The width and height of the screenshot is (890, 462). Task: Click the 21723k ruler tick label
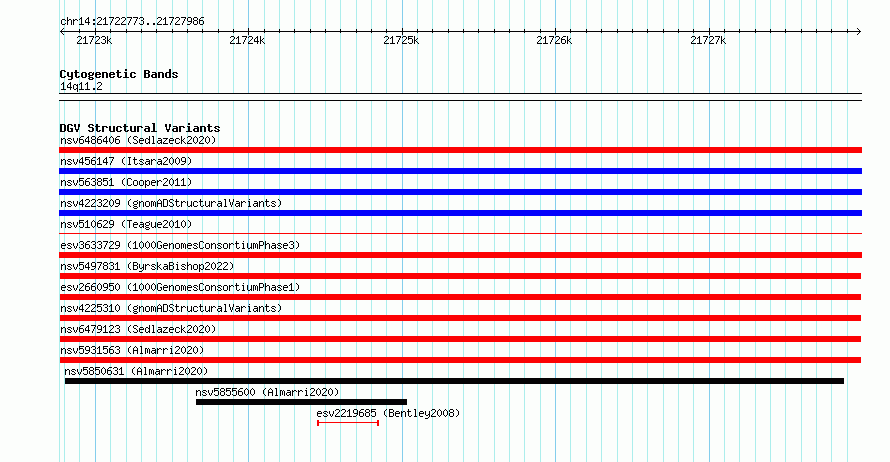click(x=94, y=40)
